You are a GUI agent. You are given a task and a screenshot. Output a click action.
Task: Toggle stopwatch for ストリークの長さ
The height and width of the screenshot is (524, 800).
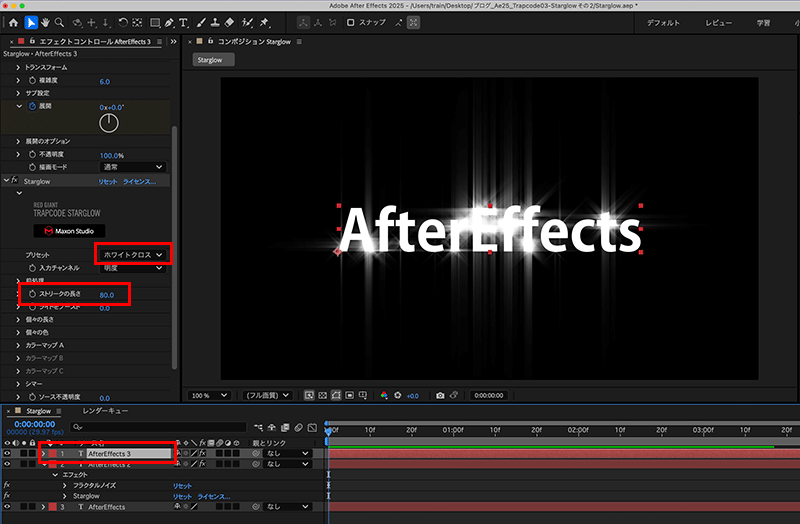(32, 294)
